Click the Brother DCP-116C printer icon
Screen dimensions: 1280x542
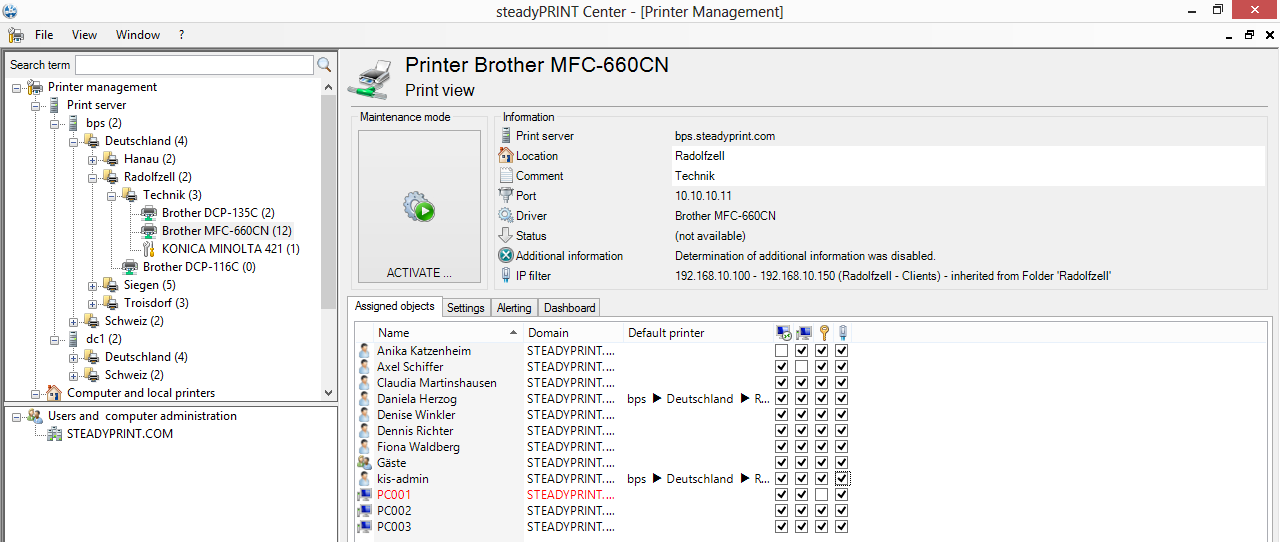pos(130,267)
